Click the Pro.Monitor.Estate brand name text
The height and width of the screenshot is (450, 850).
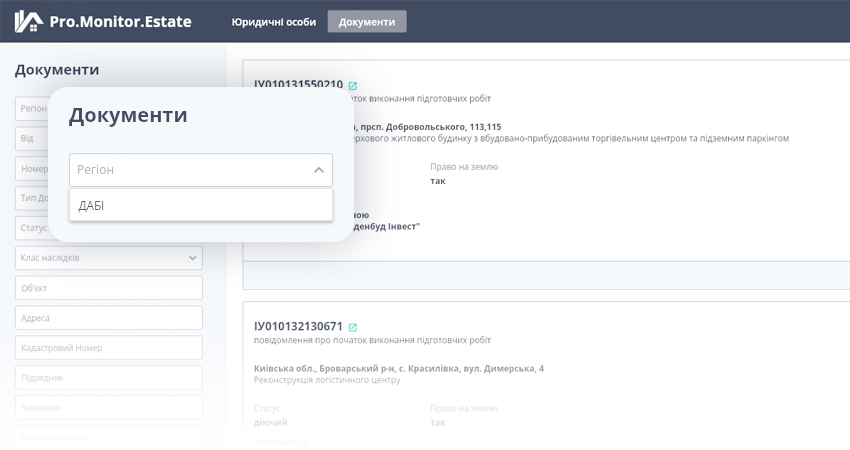point(120,21)
